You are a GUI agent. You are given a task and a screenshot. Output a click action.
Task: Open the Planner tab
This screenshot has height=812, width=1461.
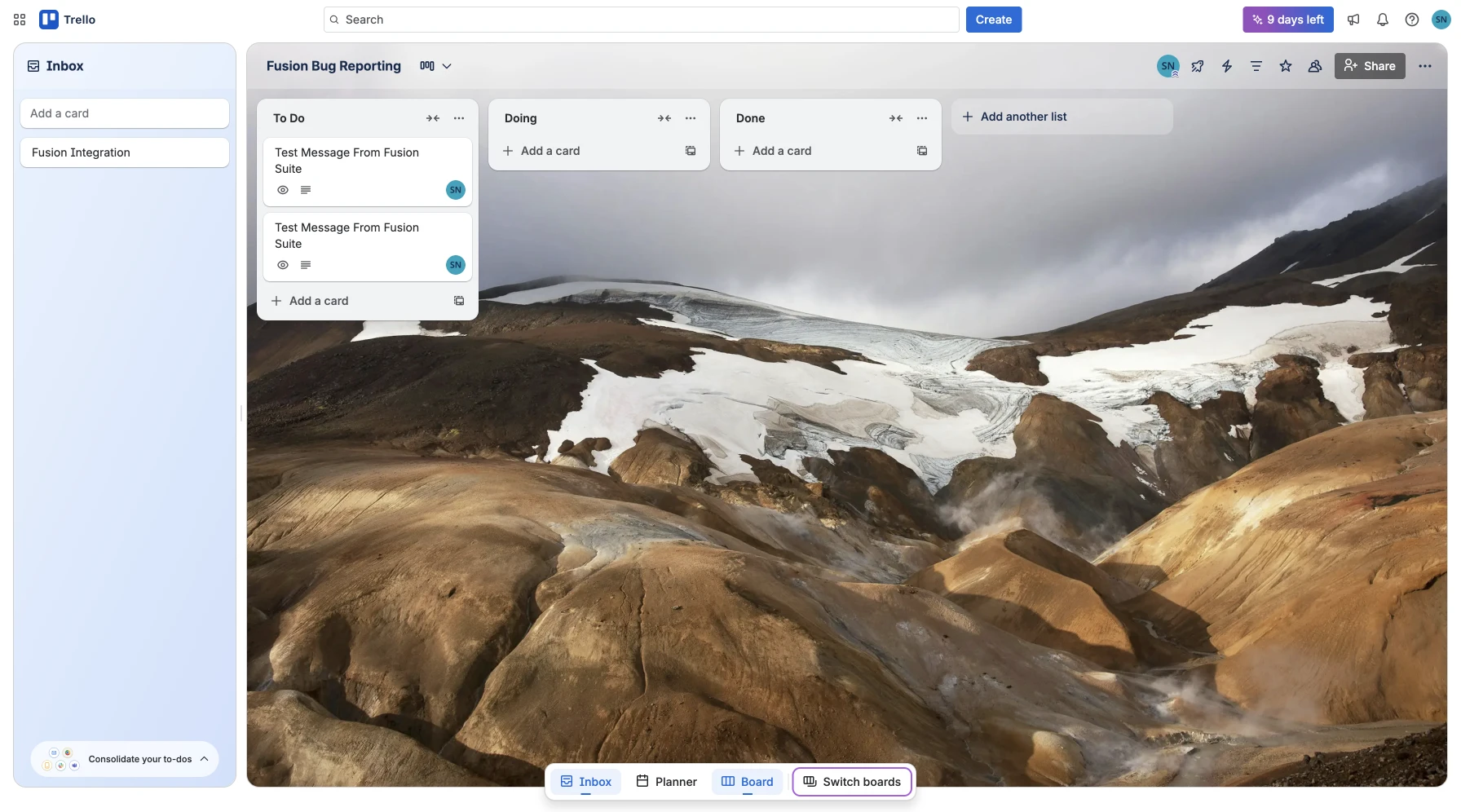click(666, 782)
